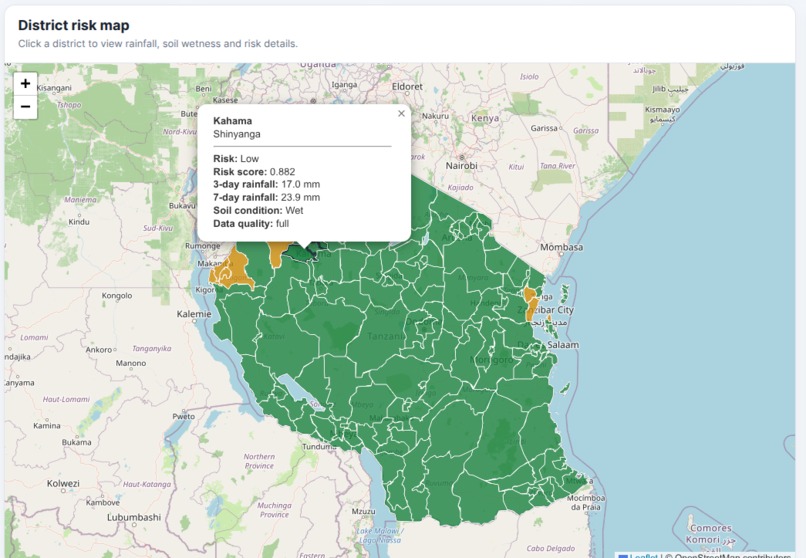Click the 'Data quality: full' line

[x=251, y=224]
